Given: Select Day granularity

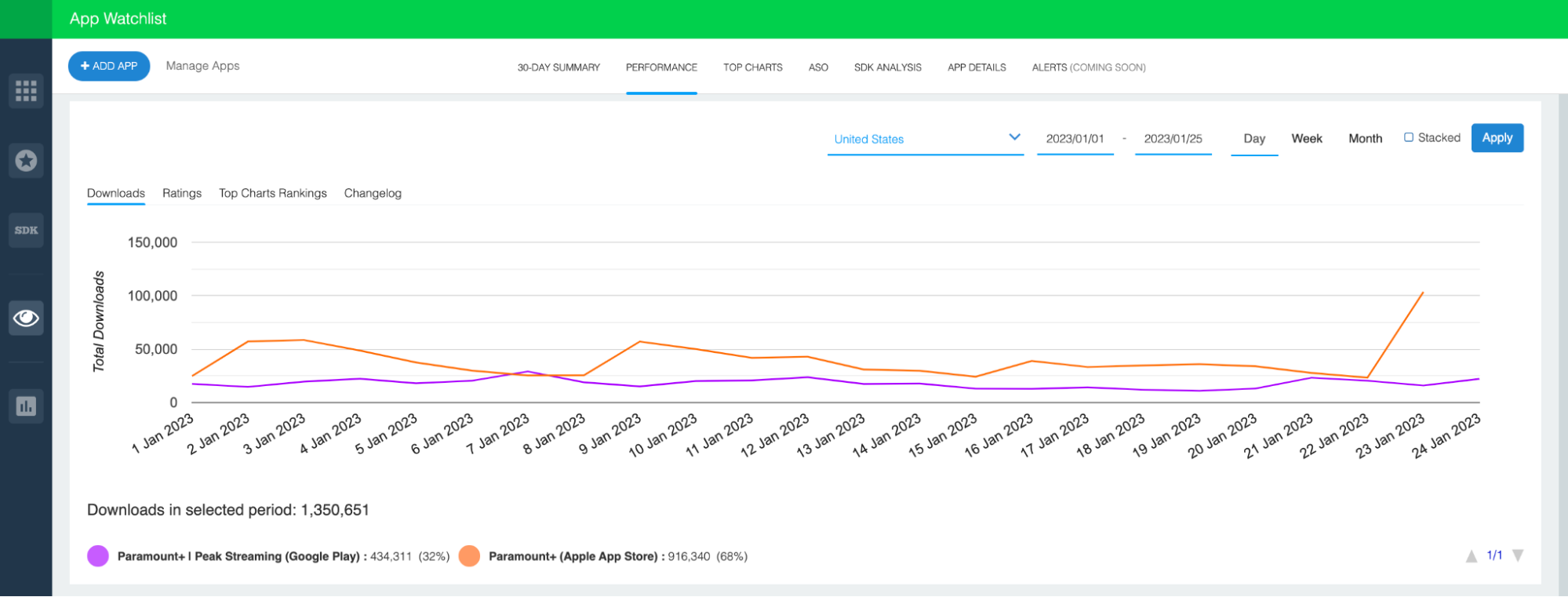Looking at the screenshot, I should (x=1254, y=139).
